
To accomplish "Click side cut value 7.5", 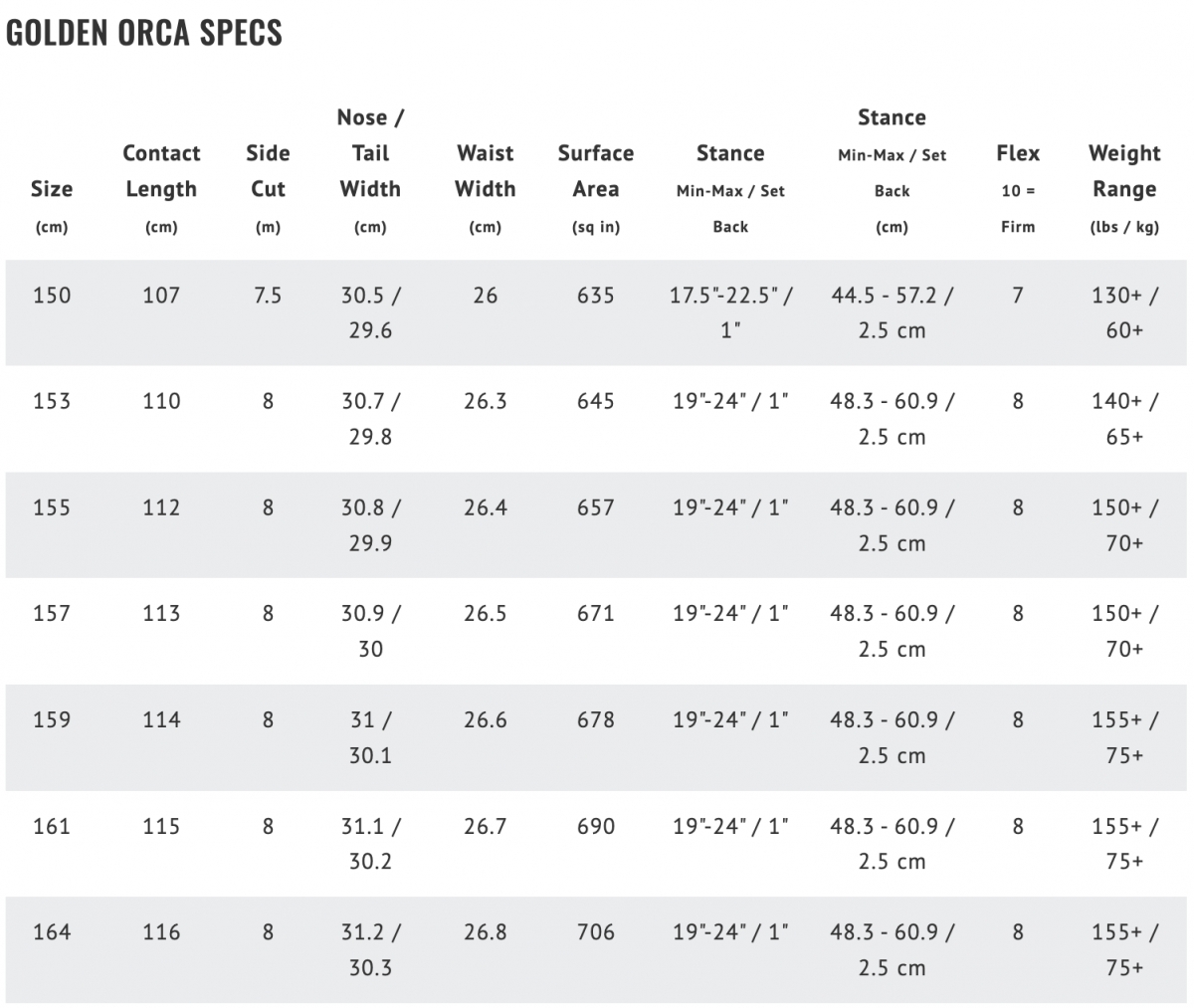I will point(268,296).
